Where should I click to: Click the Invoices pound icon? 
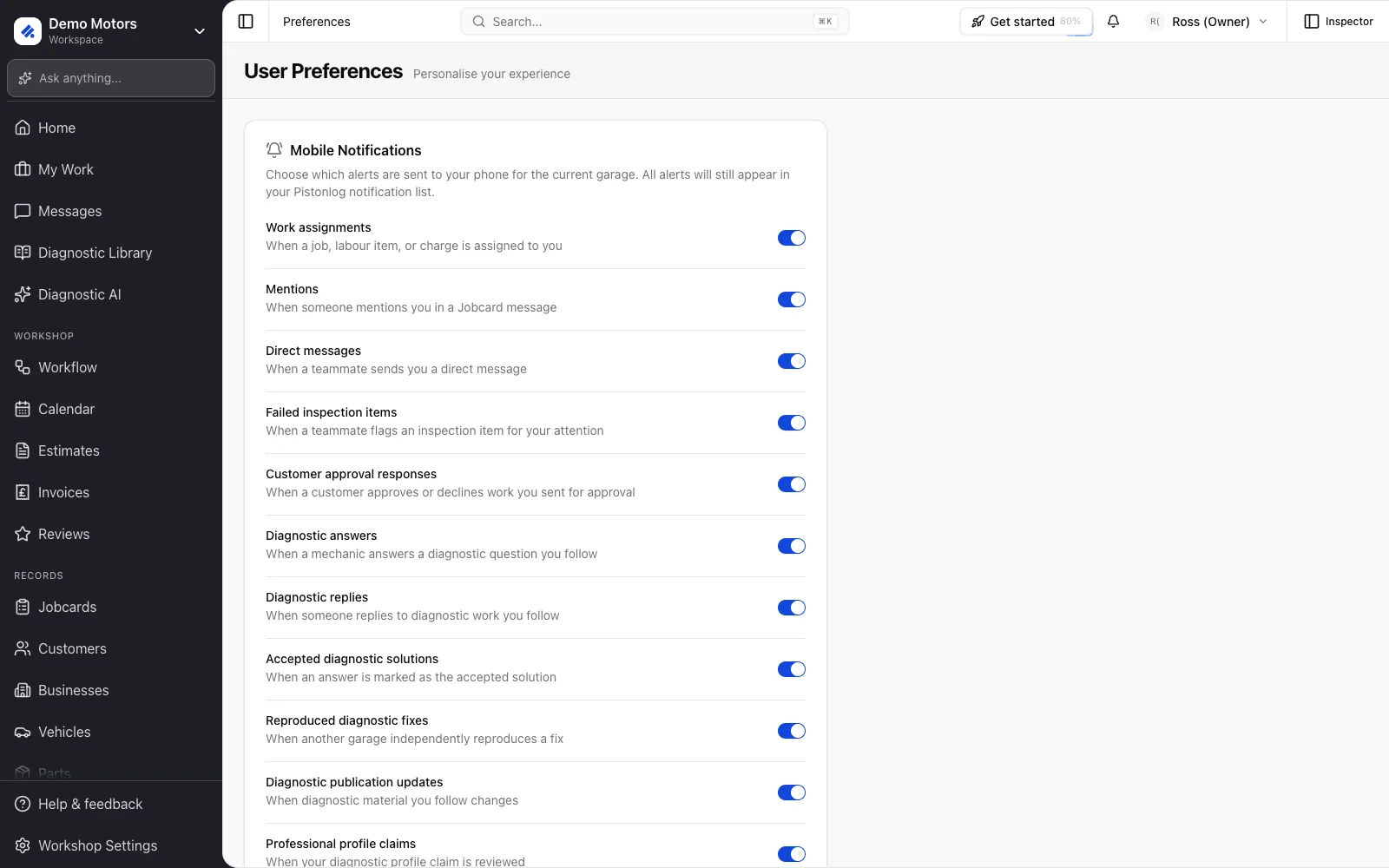tap(23, 492)
